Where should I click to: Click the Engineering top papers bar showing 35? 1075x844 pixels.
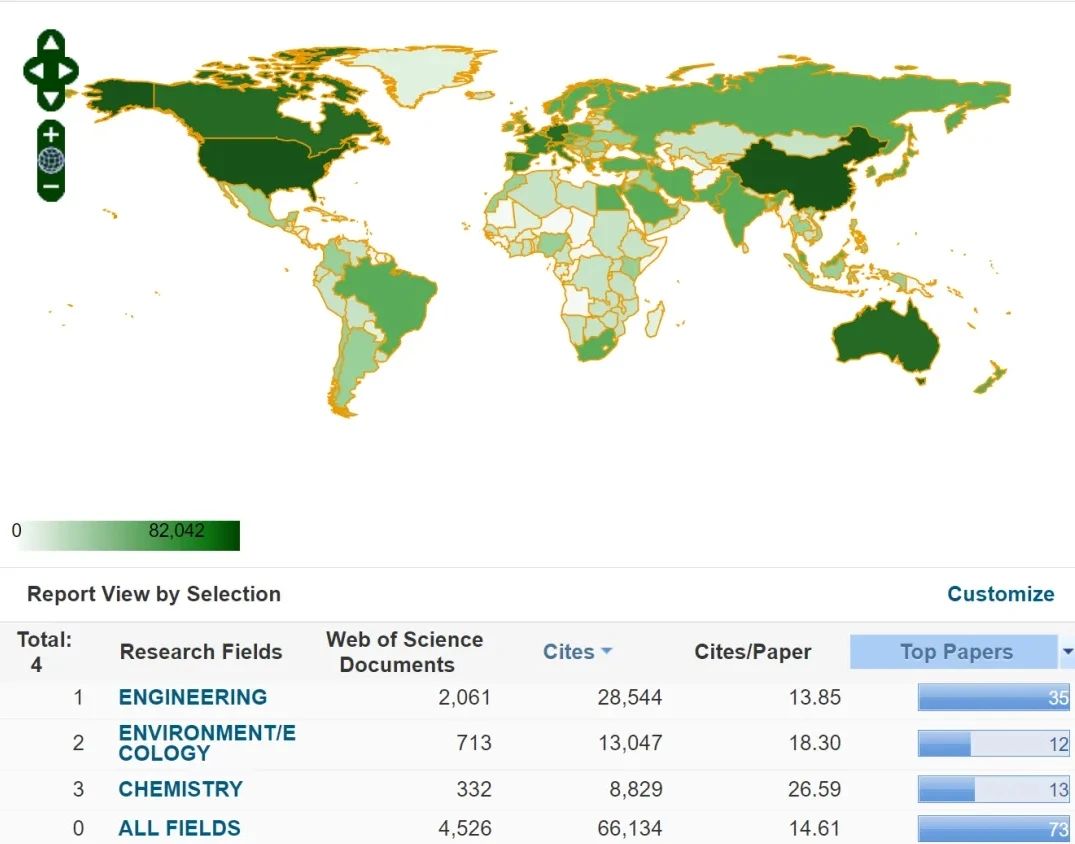coord(993,698)
